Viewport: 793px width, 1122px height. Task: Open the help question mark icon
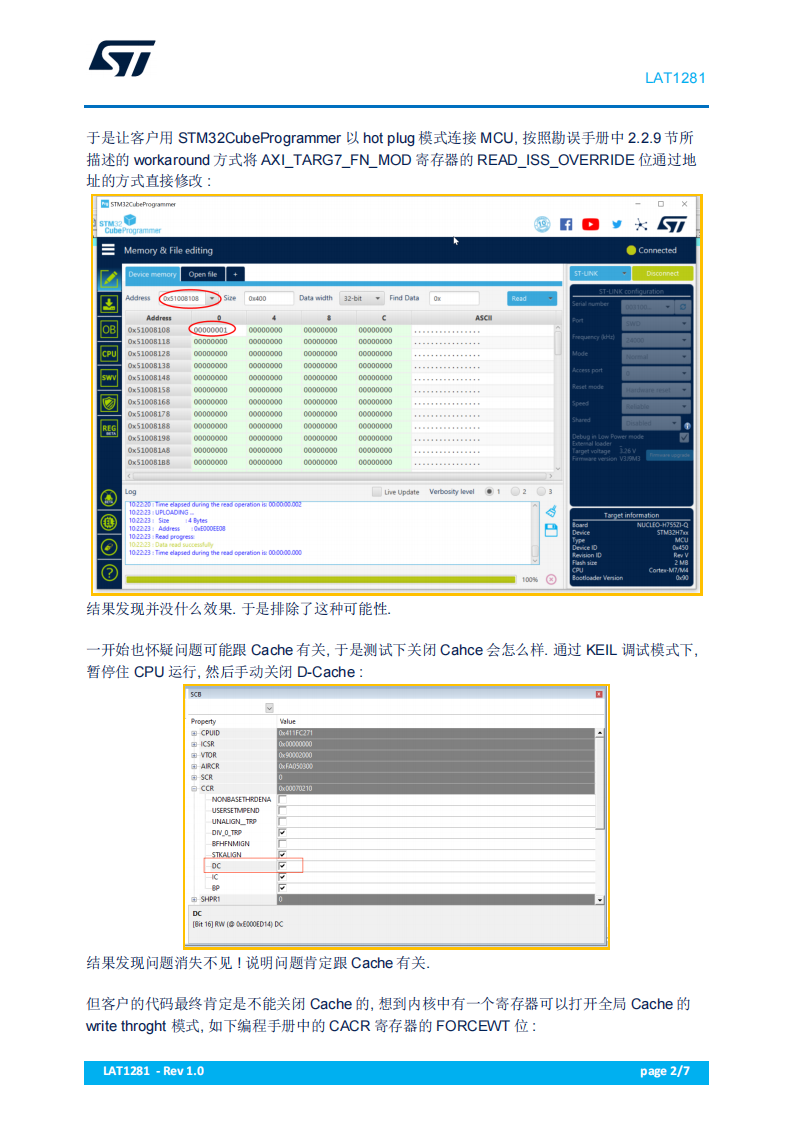click(109, 572)
